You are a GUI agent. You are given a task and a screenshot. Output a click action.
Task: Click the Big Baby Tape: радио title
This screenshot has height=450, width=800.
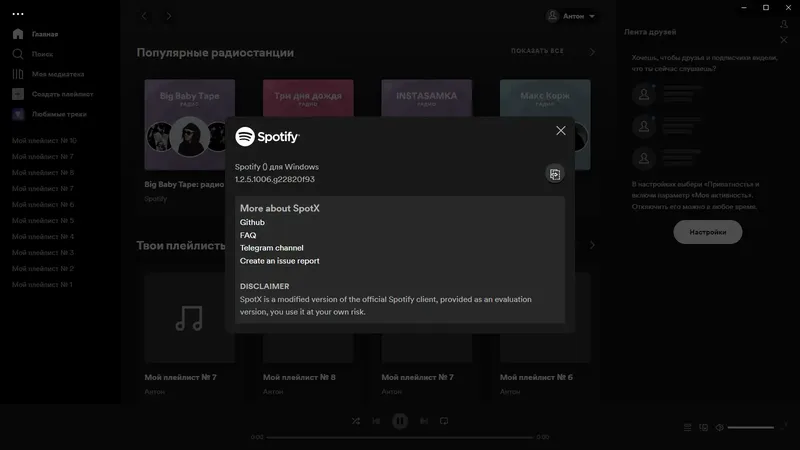[184, 185]
